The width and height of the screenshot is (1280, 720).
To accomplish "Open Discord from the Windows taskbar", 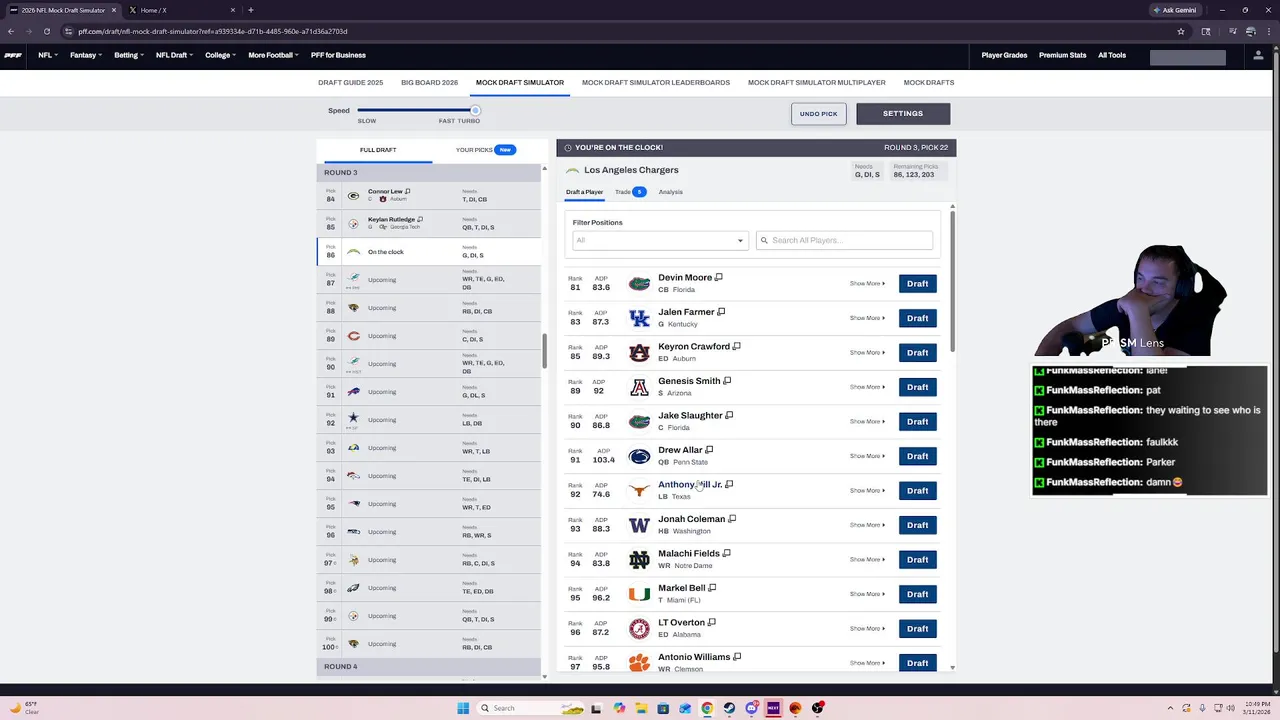I will pyautogui.click(x=751, y=708).
